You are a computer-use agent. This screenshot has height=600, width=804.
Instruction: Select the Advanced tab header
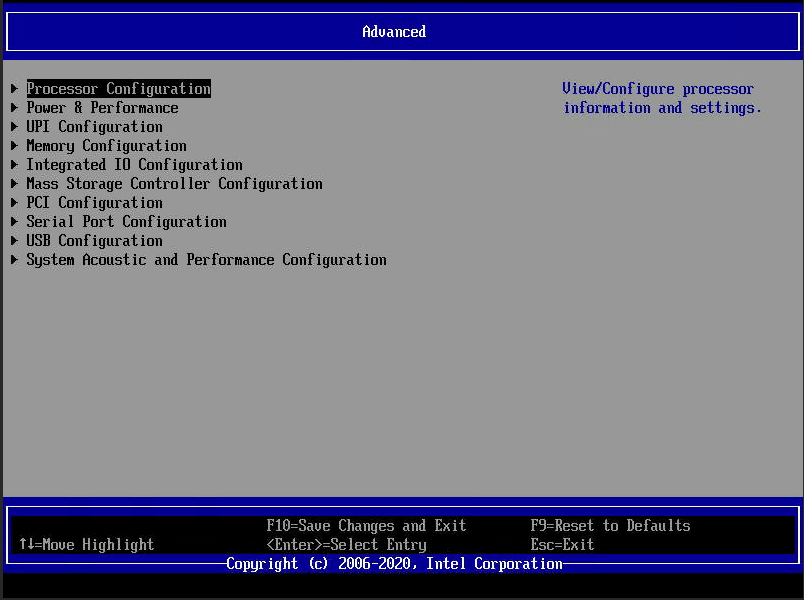coord(394,31)
